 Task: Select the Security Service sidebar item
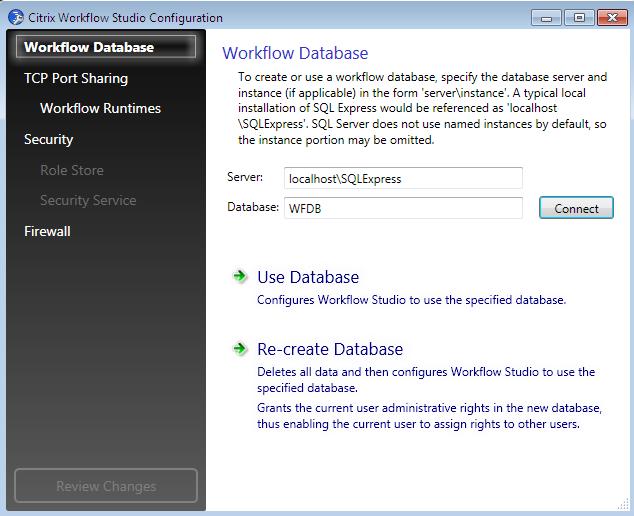pos(88,200)
